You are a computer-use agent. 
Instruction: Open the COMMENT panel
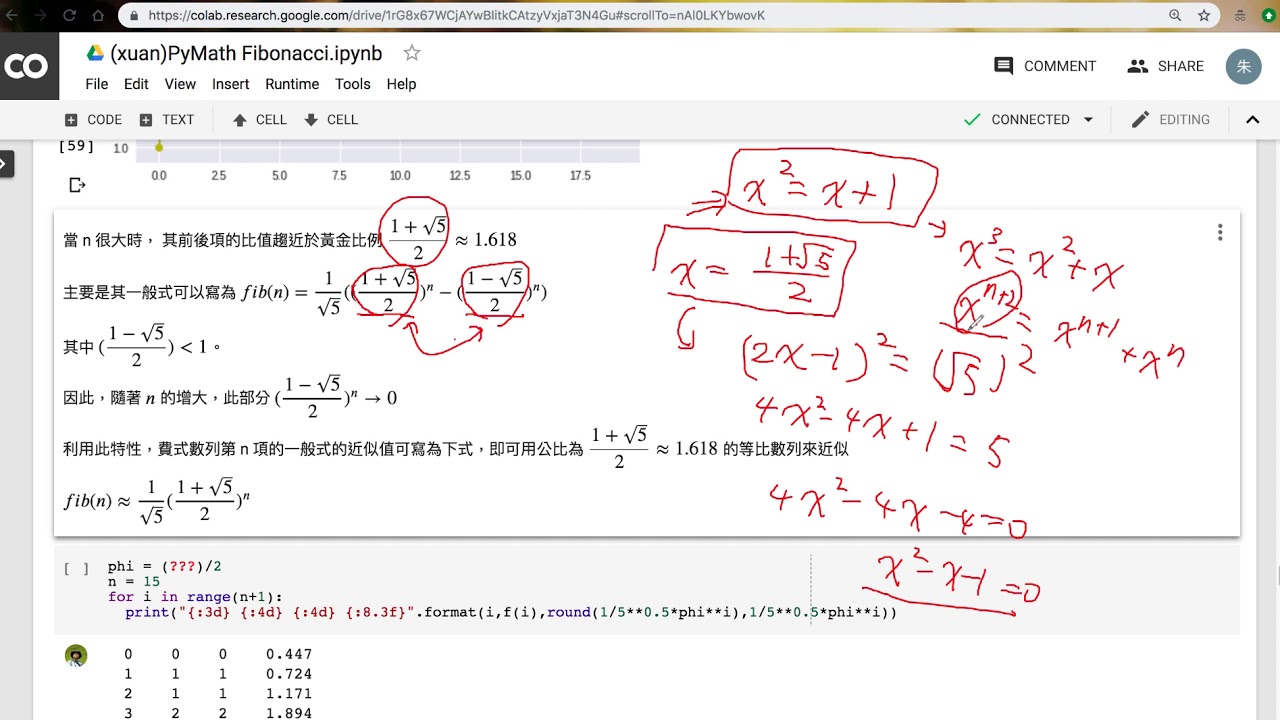[1045, 66]
